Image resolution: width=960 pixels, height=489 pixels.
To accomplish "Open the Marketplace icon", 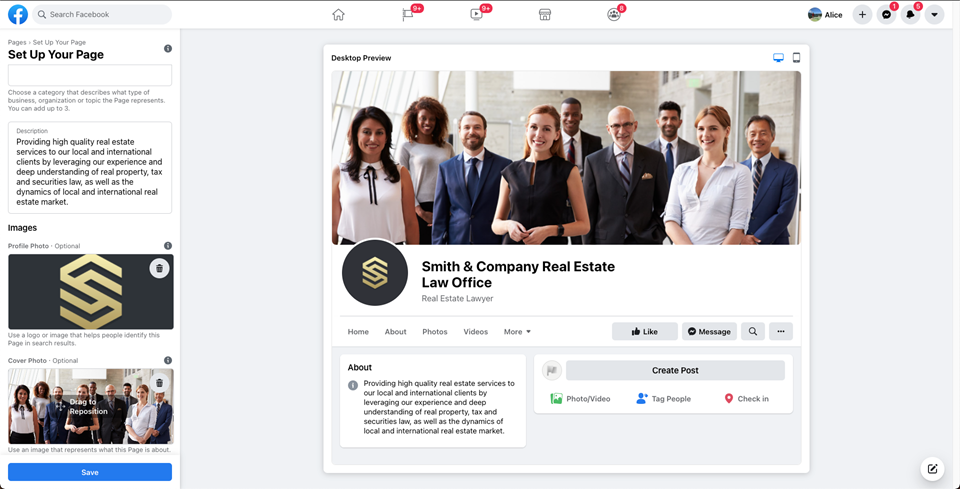I will click(x=545, y=15).
